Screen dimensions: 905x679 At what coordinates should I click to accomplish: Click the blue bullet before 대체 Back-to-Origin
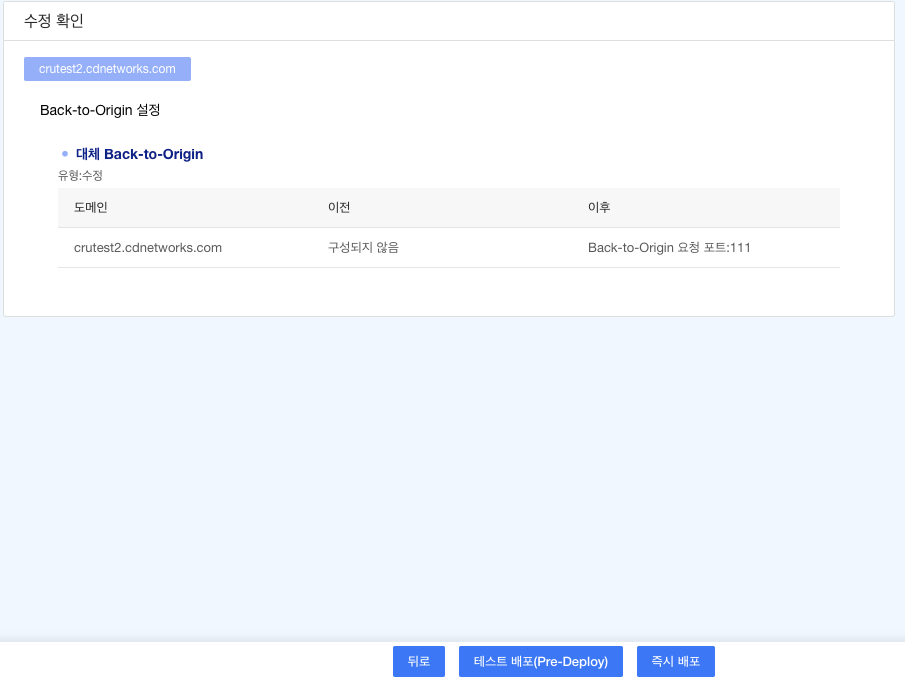pyautogui.click(x=65, y=154)
